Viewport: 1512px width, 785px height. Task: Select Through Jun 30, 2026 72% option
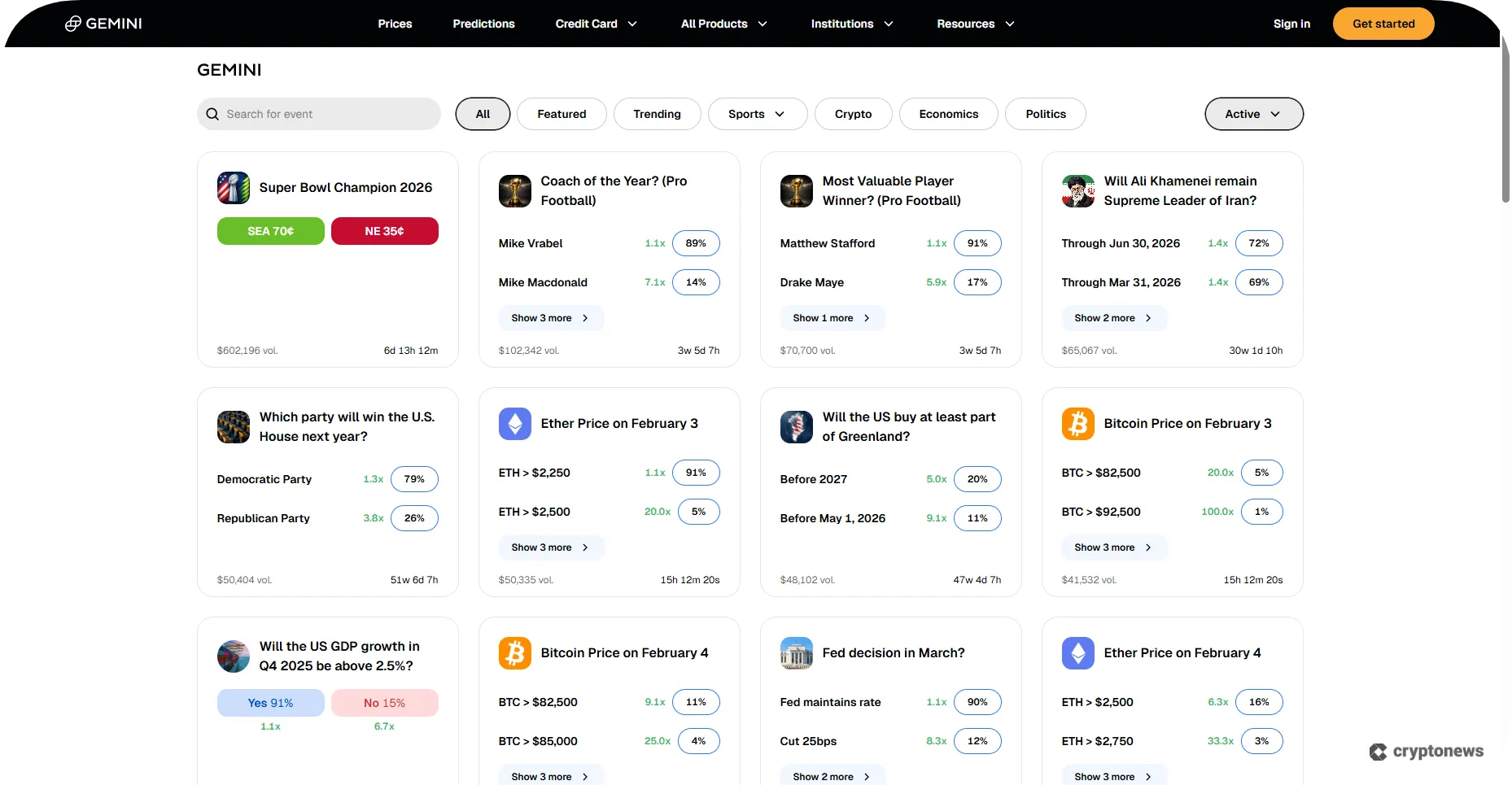click(1259, 243)
